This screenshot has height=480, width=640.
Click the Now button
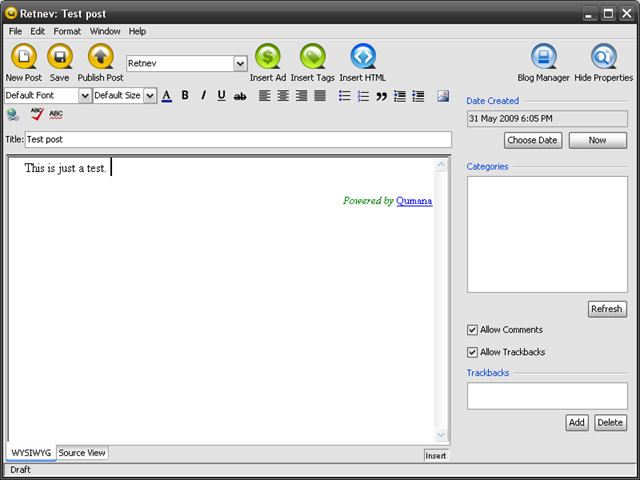[x=598, y=140]
